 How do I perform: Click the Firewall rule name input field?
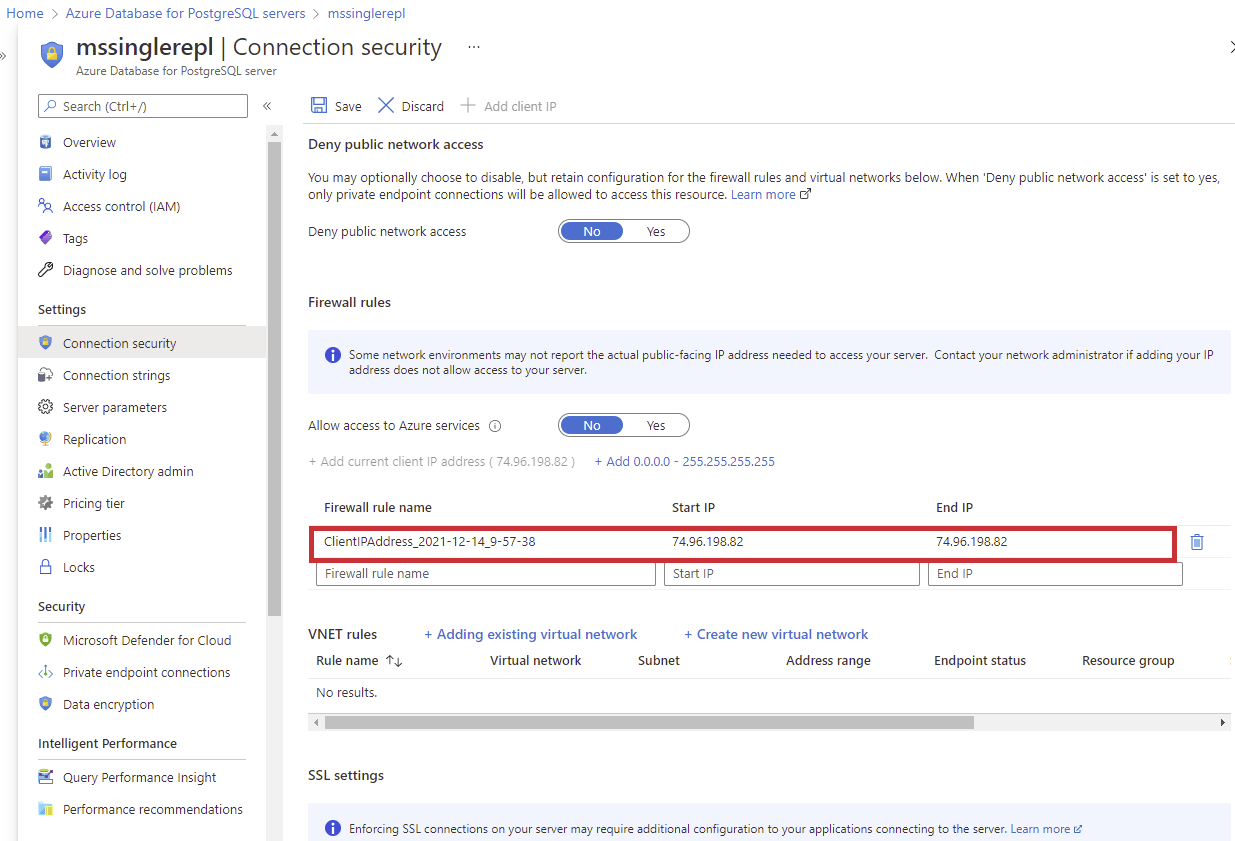coord(485,573)
